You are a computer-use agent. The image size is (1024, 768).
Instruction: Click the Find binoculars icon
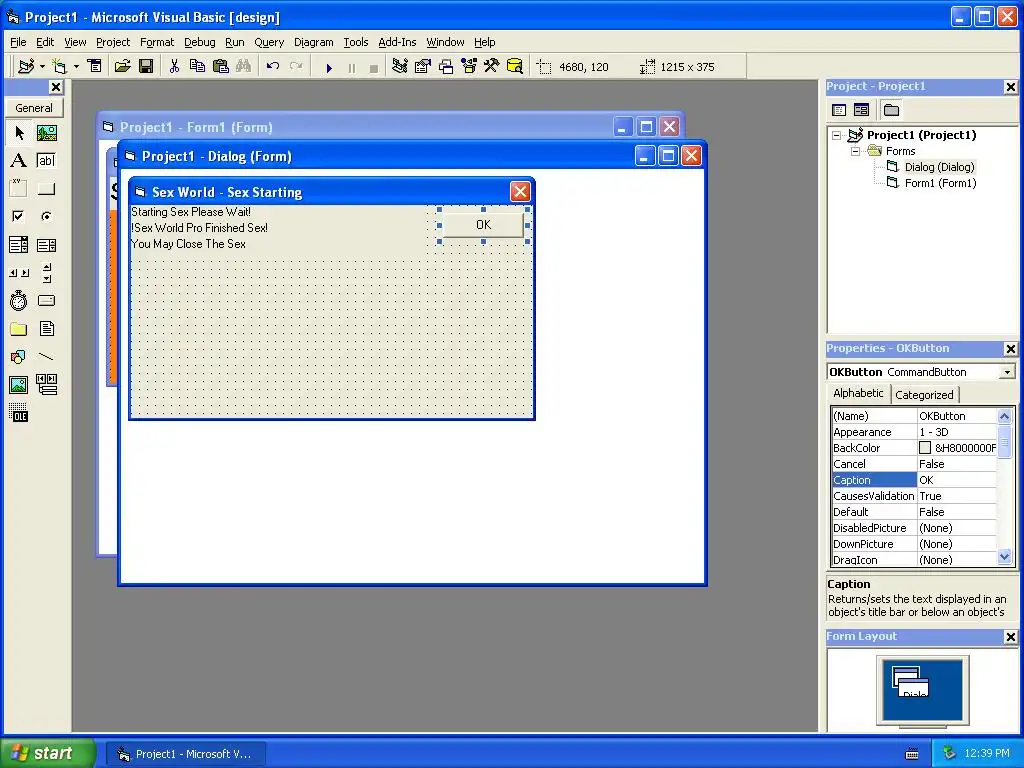point(244,66)
